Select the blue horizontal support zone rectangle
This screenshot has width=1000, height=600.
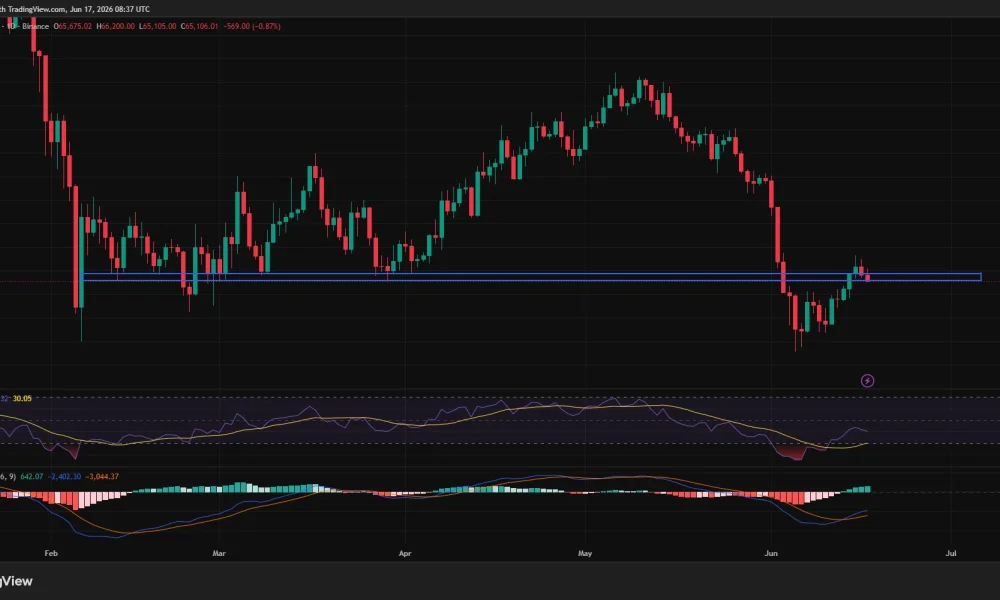[532, 277]
